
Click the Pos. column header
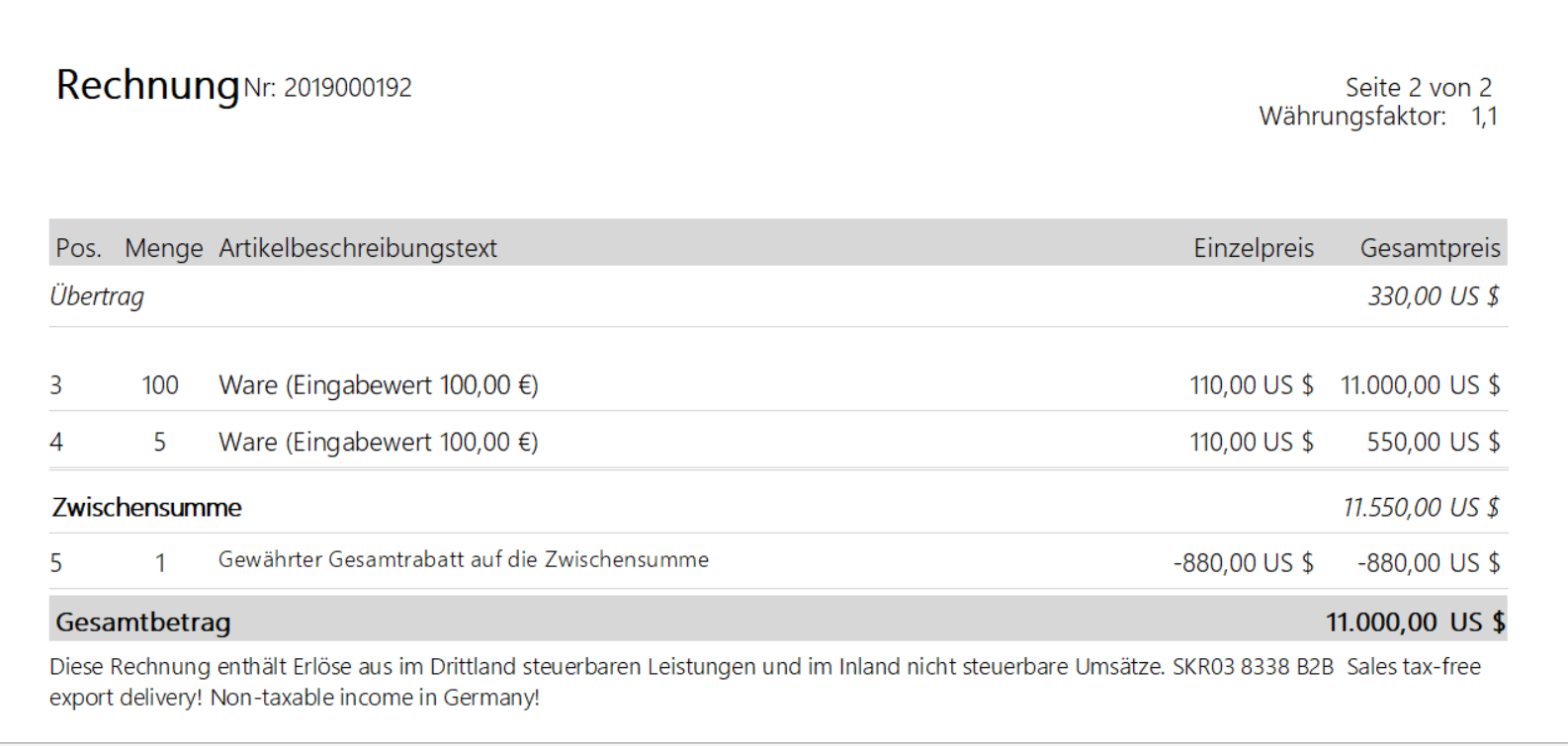point(78,248)
